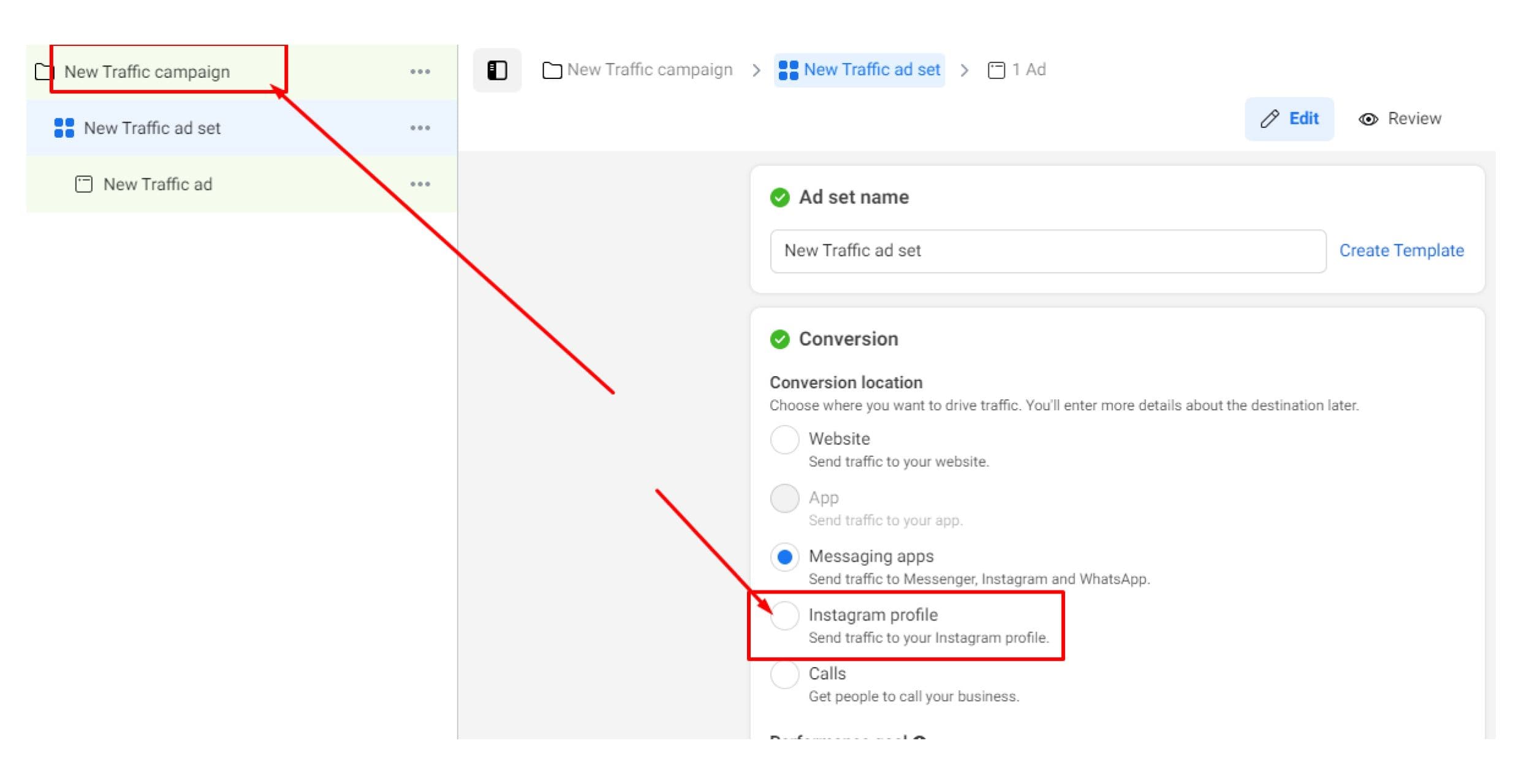This screenshot has width=1532, height=784.
Task: Click the "Send traffic to your Instagram profile." text
Action: [928, 638]
